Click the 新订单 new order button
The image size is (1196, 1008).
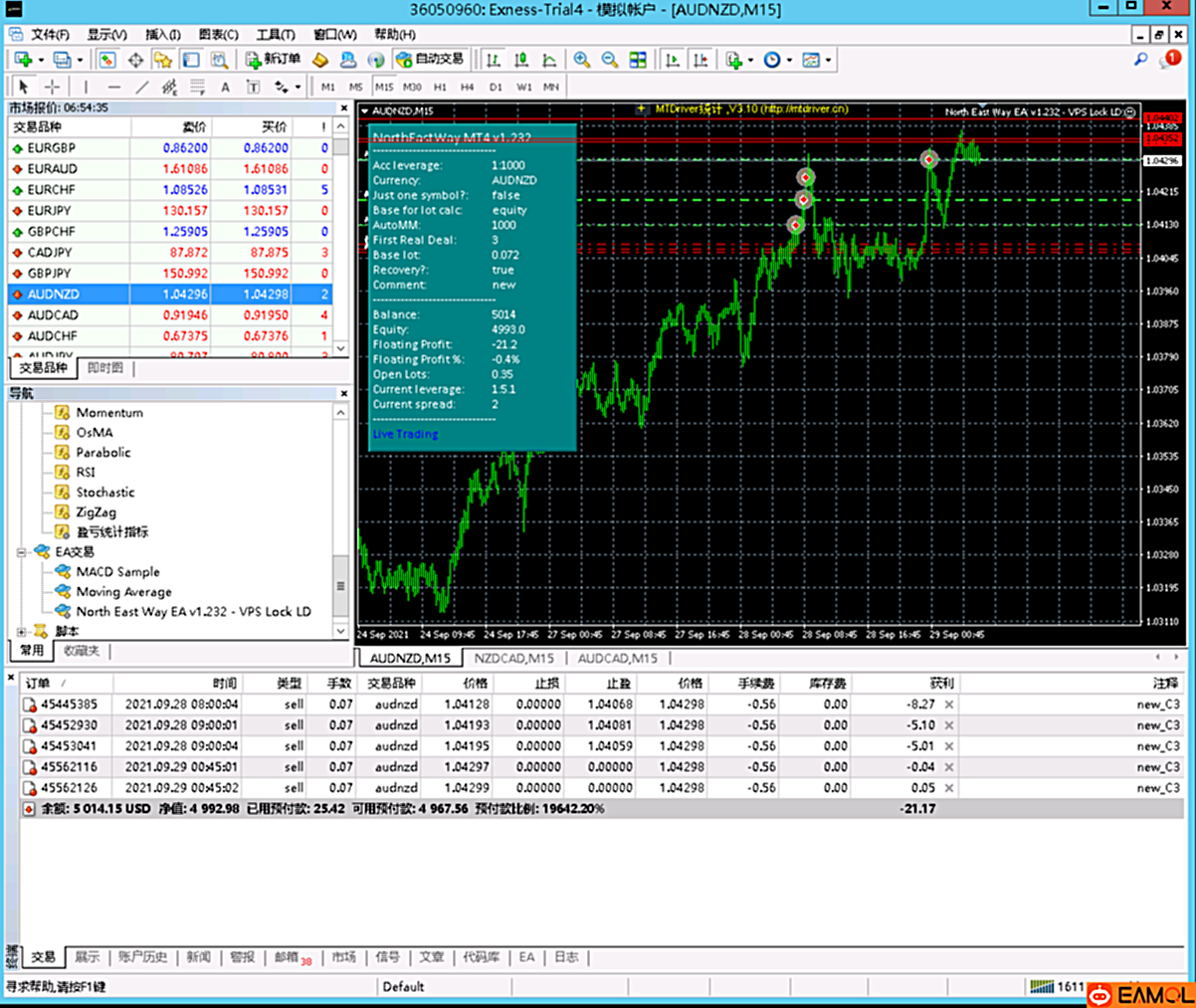[x=273, y=60]
